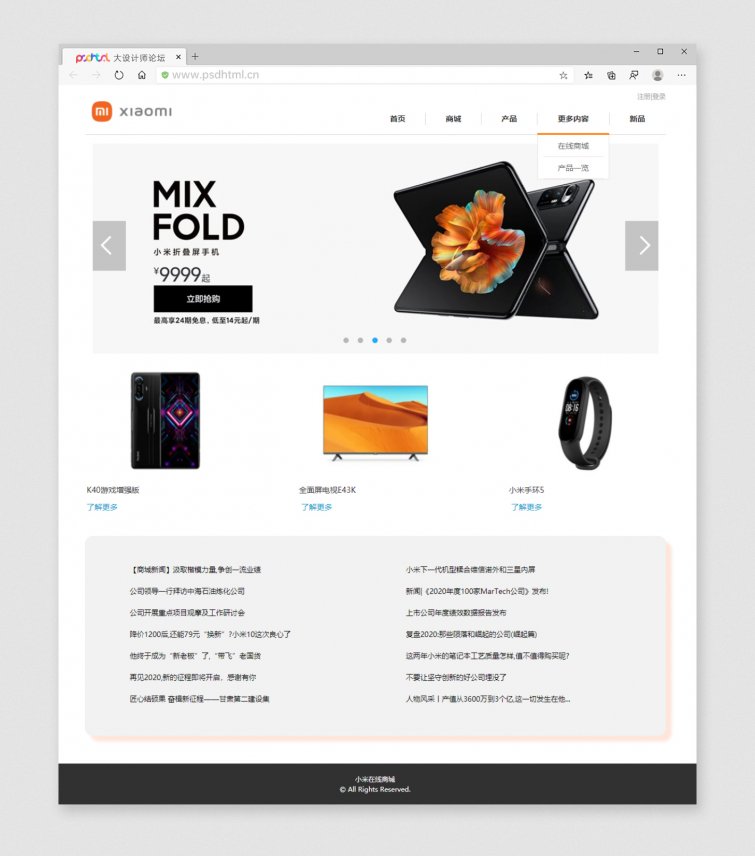Image resolution: width=755 pixels, height=856 pixels.
Task: Close the psdhtml browser tab
Action: click(x=178, y=57)
